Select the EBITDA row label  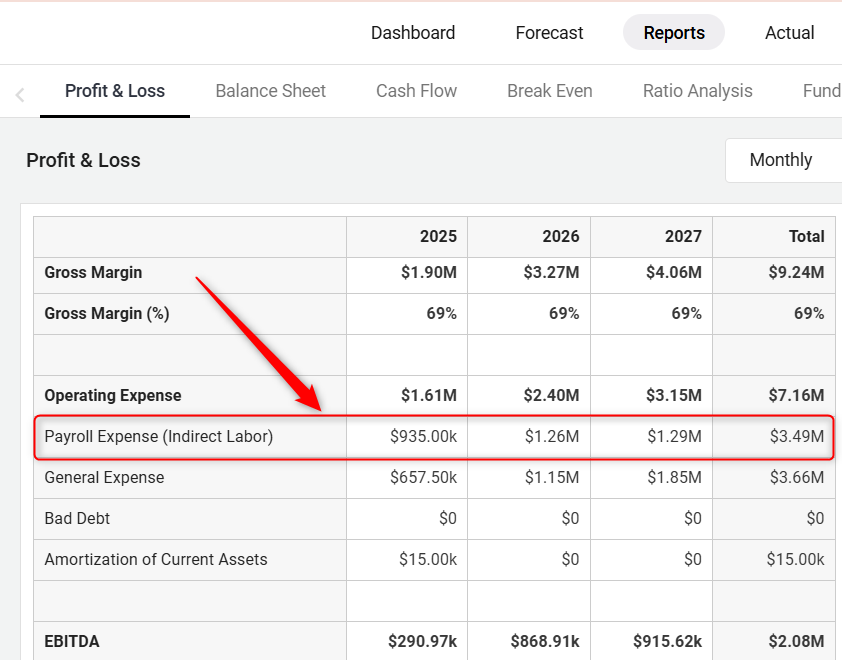72,641
